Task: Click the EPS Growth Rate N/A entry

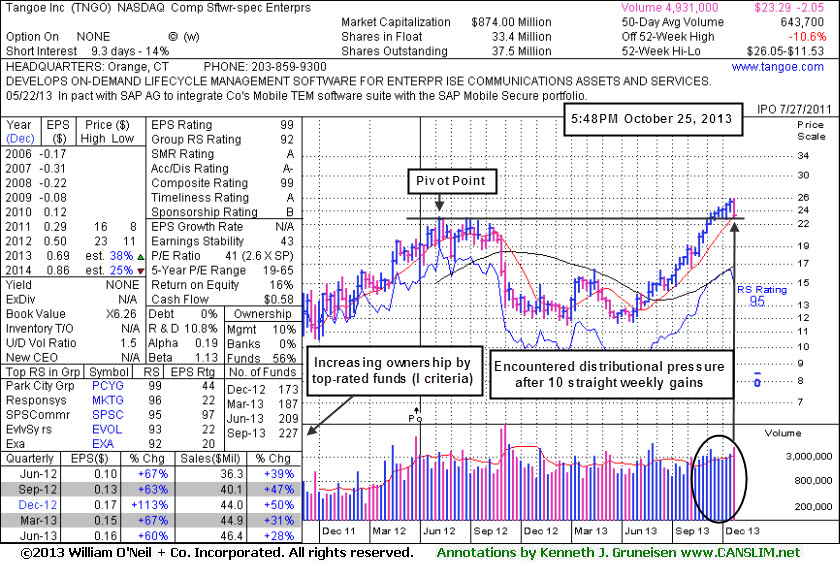Action: 222,227
